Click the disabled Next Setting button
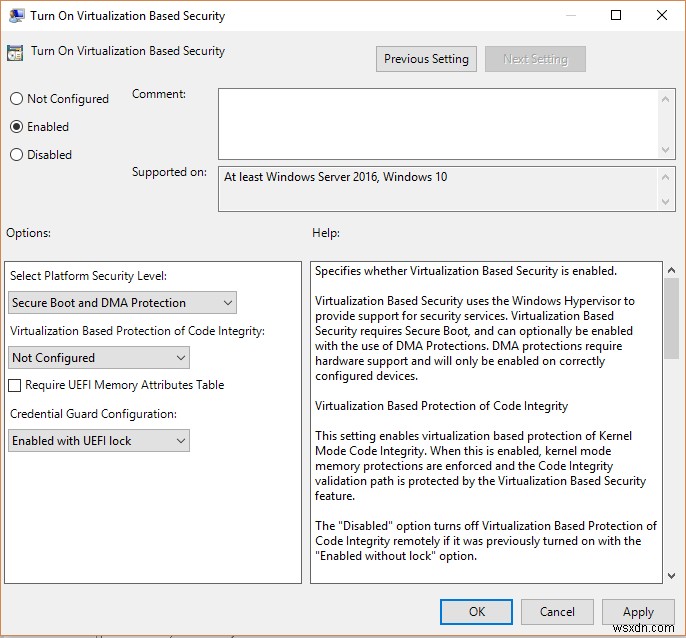This screenshot has height=638, width=686. click(x=535, y=59)
